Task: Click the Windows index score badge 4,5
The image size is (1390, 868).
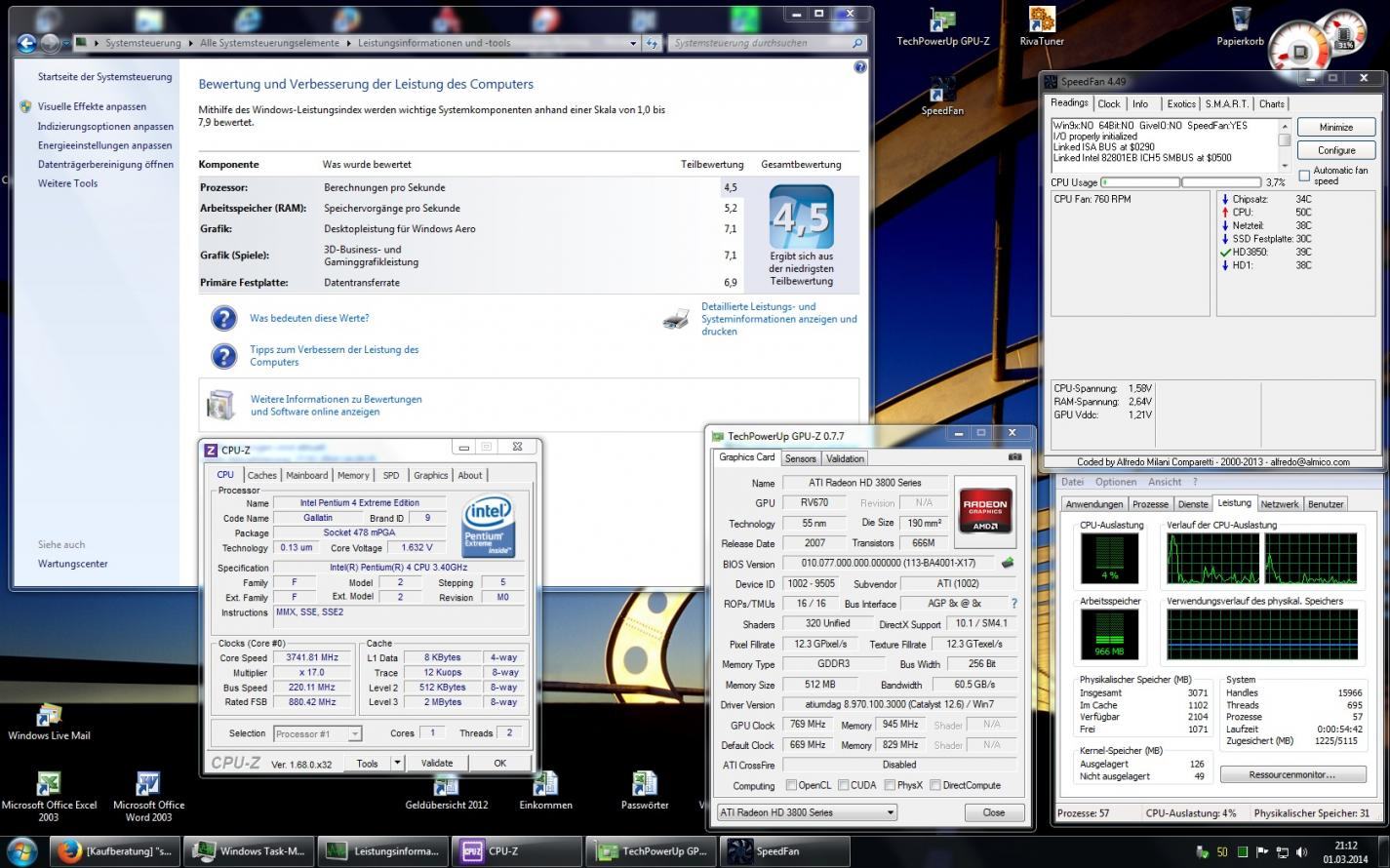Action: pos(801,217)
